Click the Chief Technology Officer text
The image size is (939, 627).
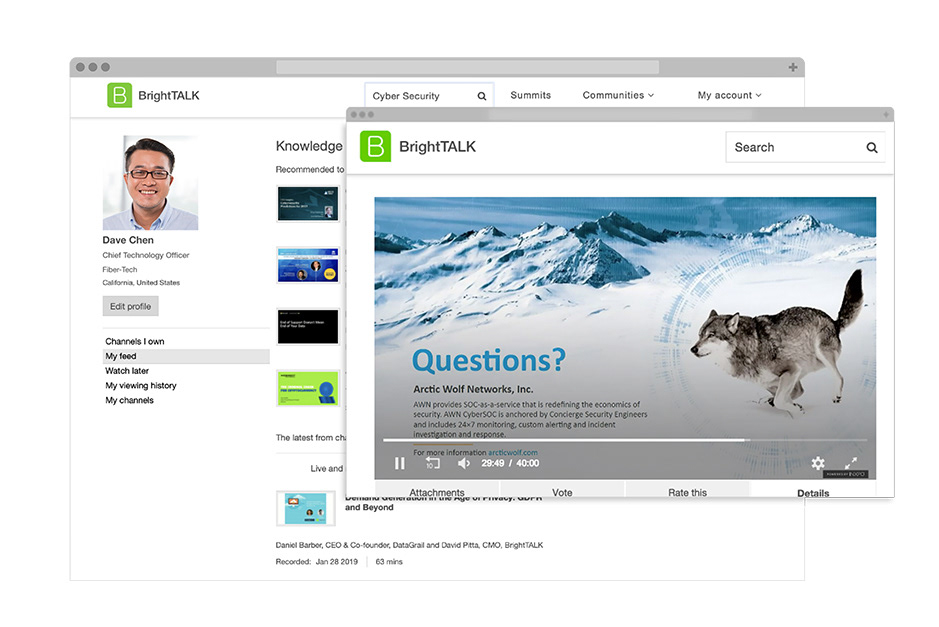coord(146,255)
